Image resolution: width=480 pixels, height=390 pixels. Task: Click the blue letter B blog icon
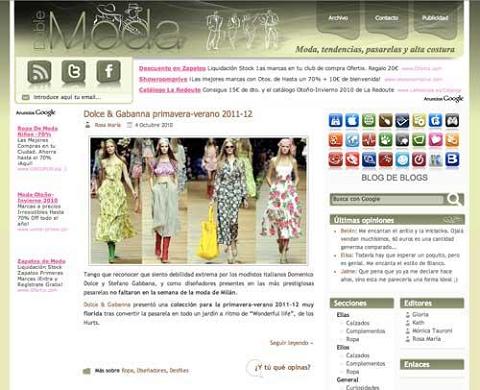pos(452,160)
